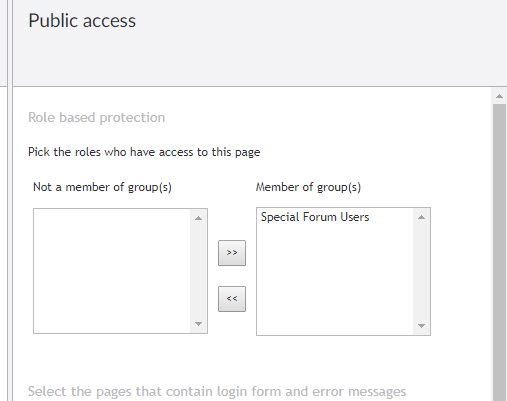This screenshot has height=401, width=507.
Task: Click the main panel scrollbar up arrow
Action: click(499, 96)
